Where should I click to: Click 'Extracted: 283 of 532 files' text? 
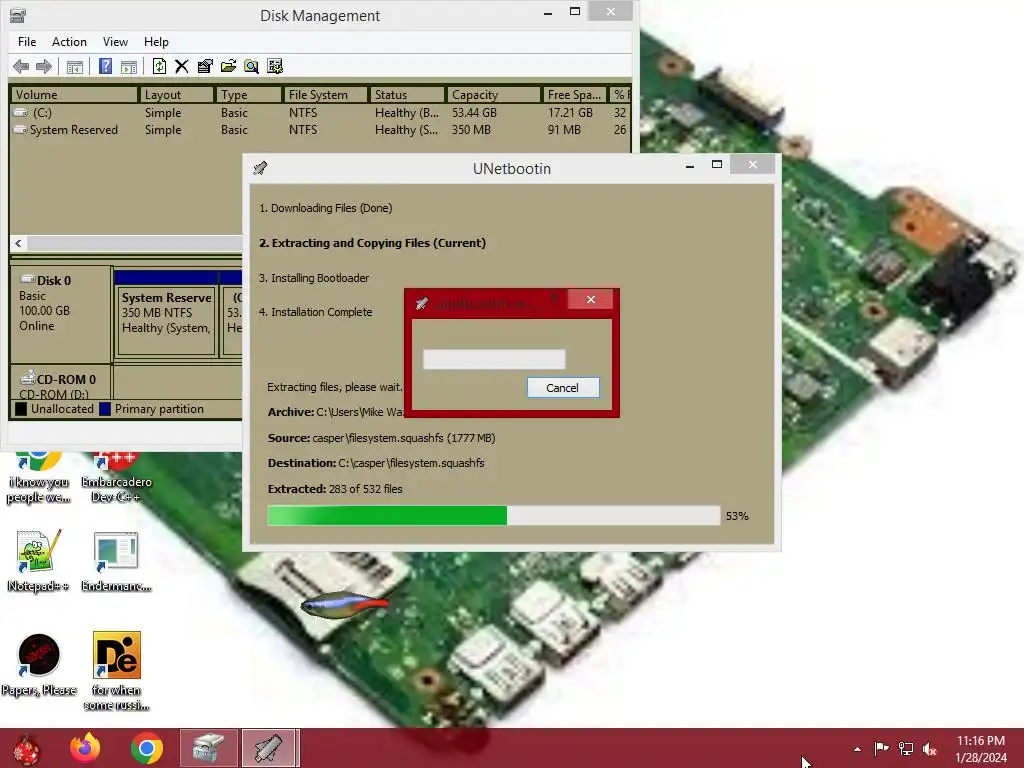(x=335, y=489)
